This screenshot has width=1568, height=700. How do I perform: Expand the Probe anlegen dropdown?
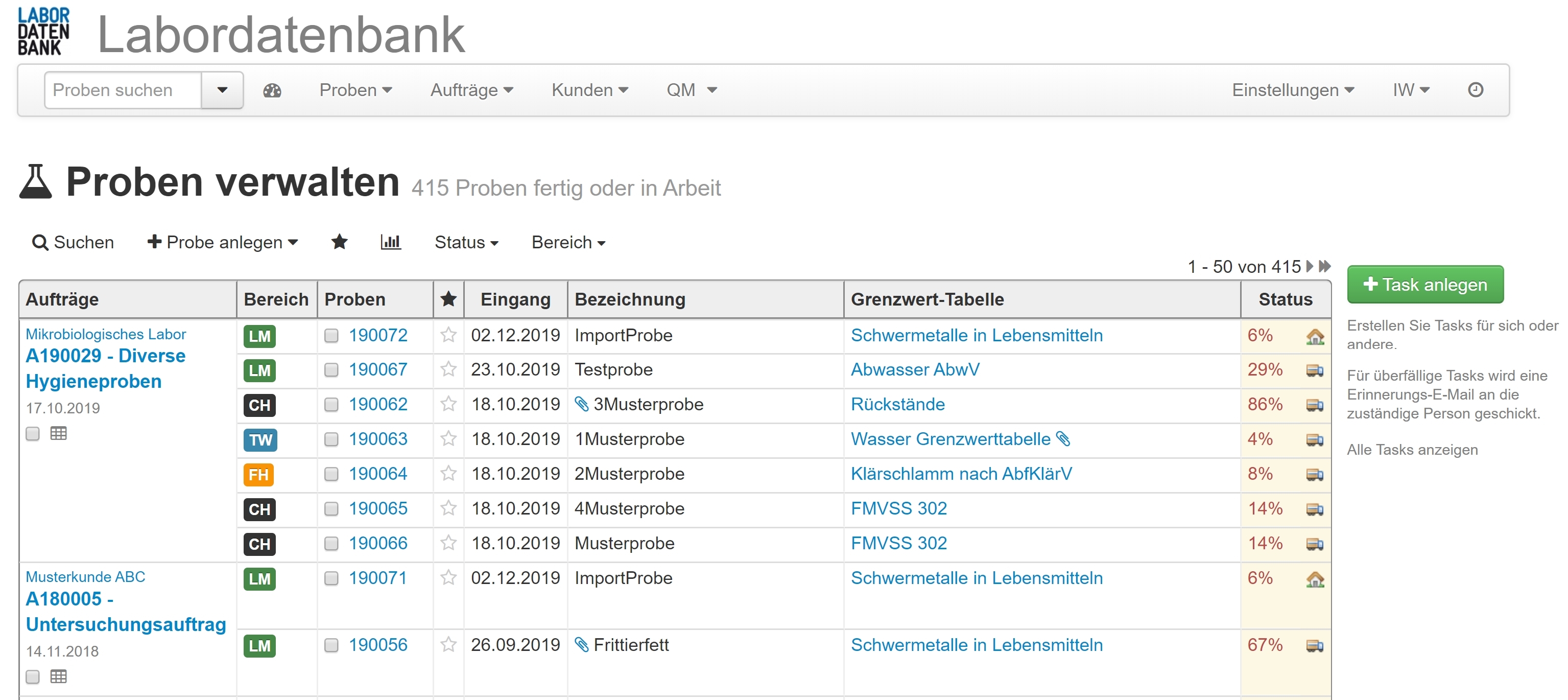click(223, 242)
